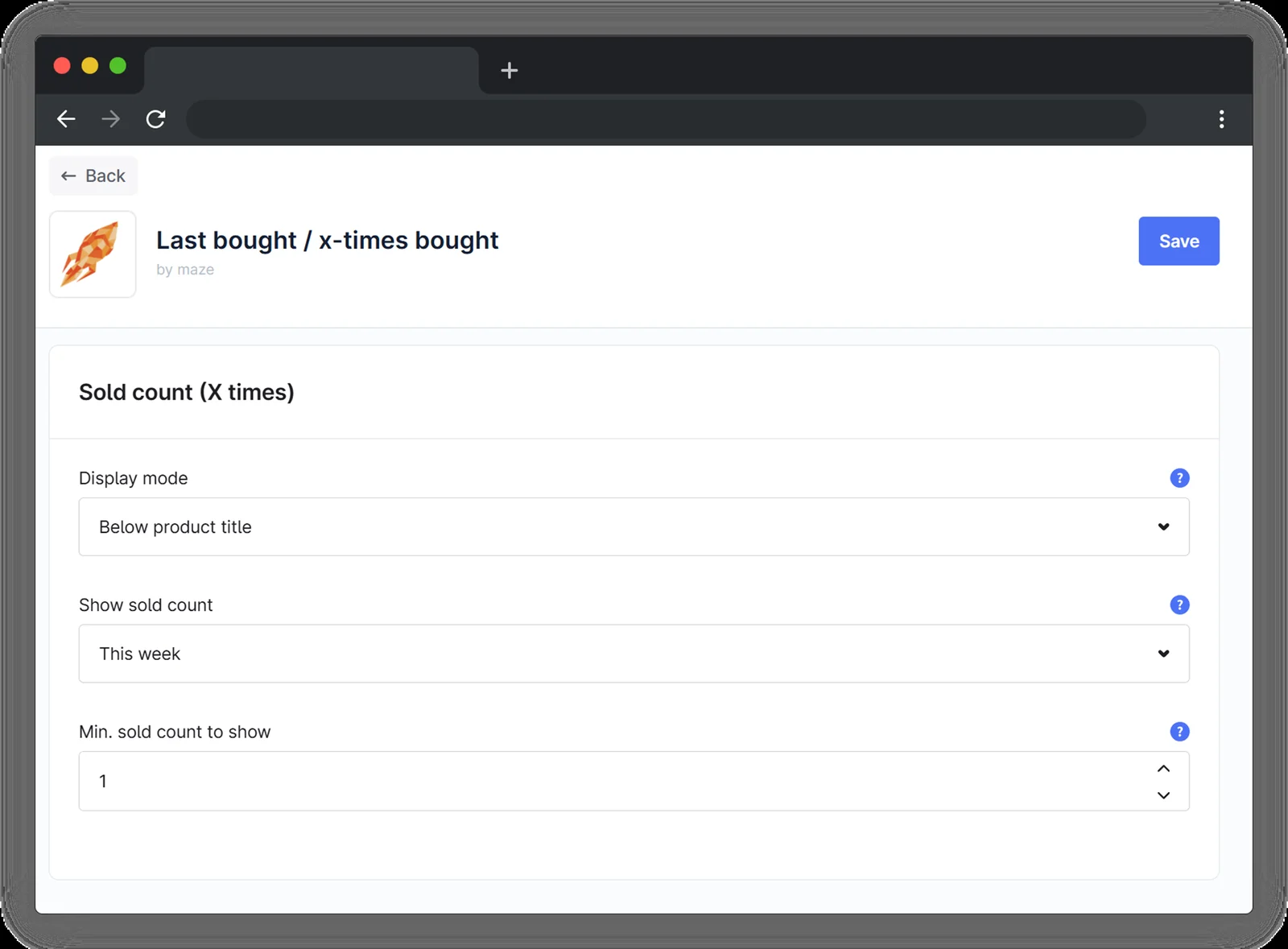Screen dimensions: 1288x949
Task: Increase min. sold count with up arrow
Action: click(x=1163, y=769)
